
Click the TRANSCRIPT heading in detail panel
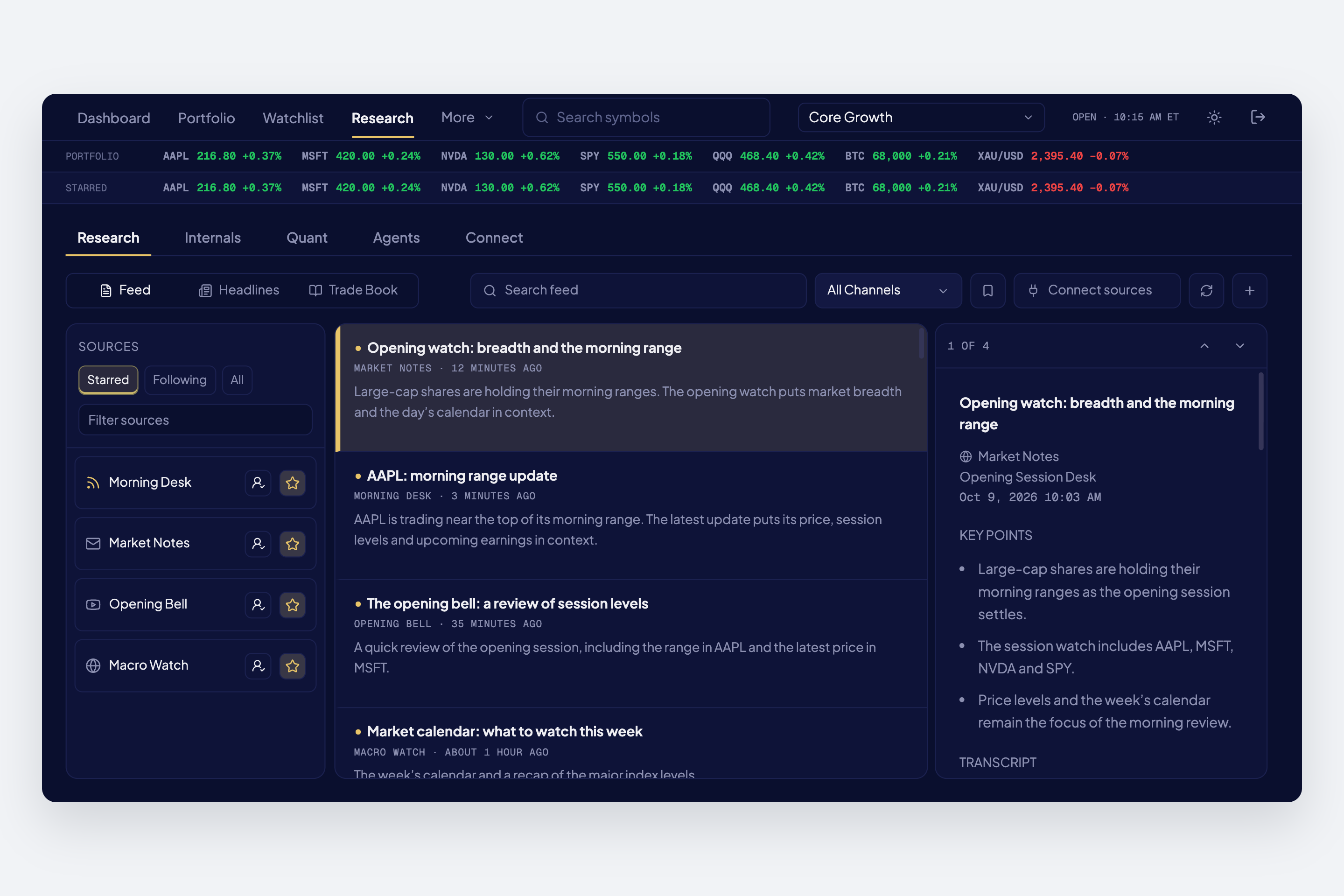[998, 763]
